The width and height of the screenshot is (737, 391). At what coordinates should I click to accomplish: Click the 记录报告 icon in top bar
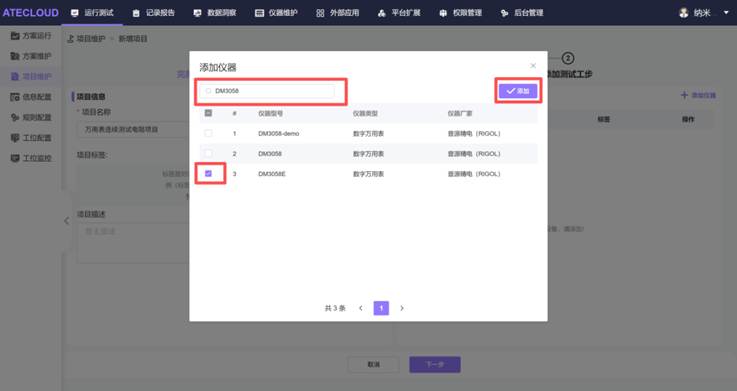click(x=136, y=13)
